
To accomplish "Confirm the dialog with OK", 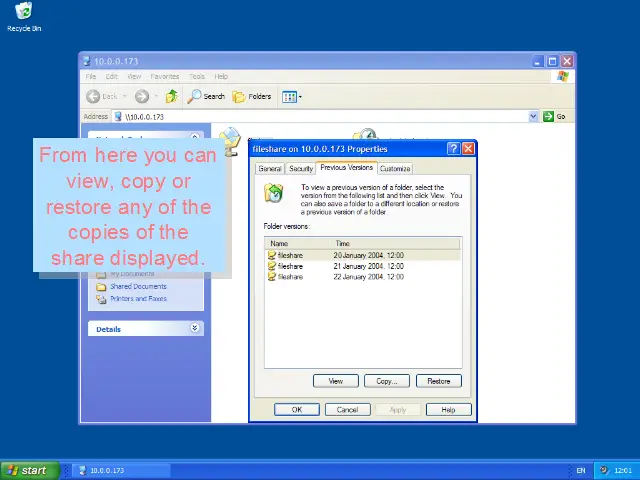I will [297, 409].
